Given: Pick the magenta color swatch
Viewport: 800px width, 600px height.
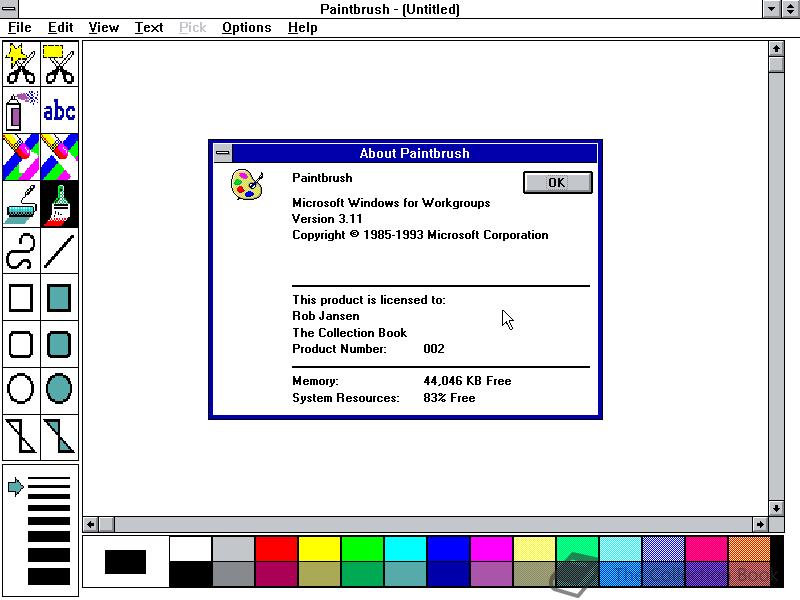Looking at the screenshot, I should coord(491,548).
